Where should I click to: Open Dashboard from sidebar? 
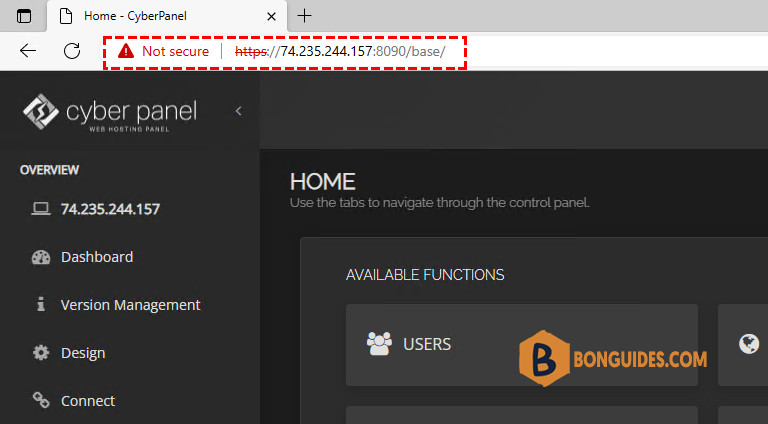point(97,257)
